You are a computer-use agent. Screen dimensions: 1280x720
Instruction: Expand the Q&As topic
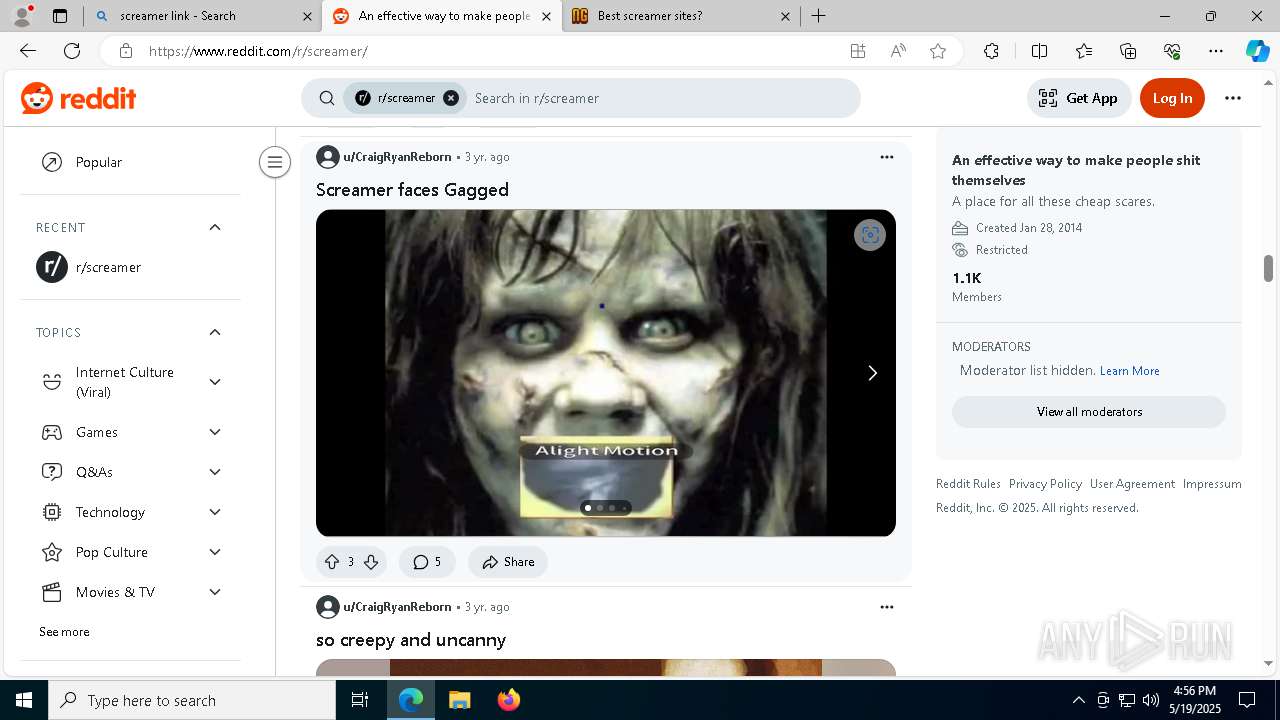tap(215, 472)
